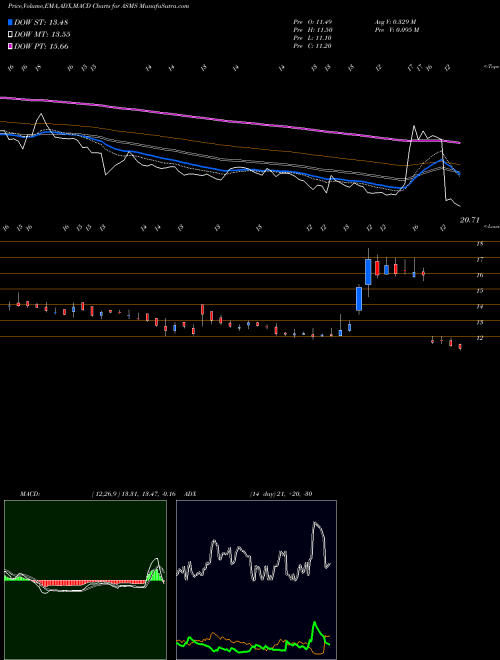Click the price axis label 16
The image size is (500, 660).
(x=479, y=275)
